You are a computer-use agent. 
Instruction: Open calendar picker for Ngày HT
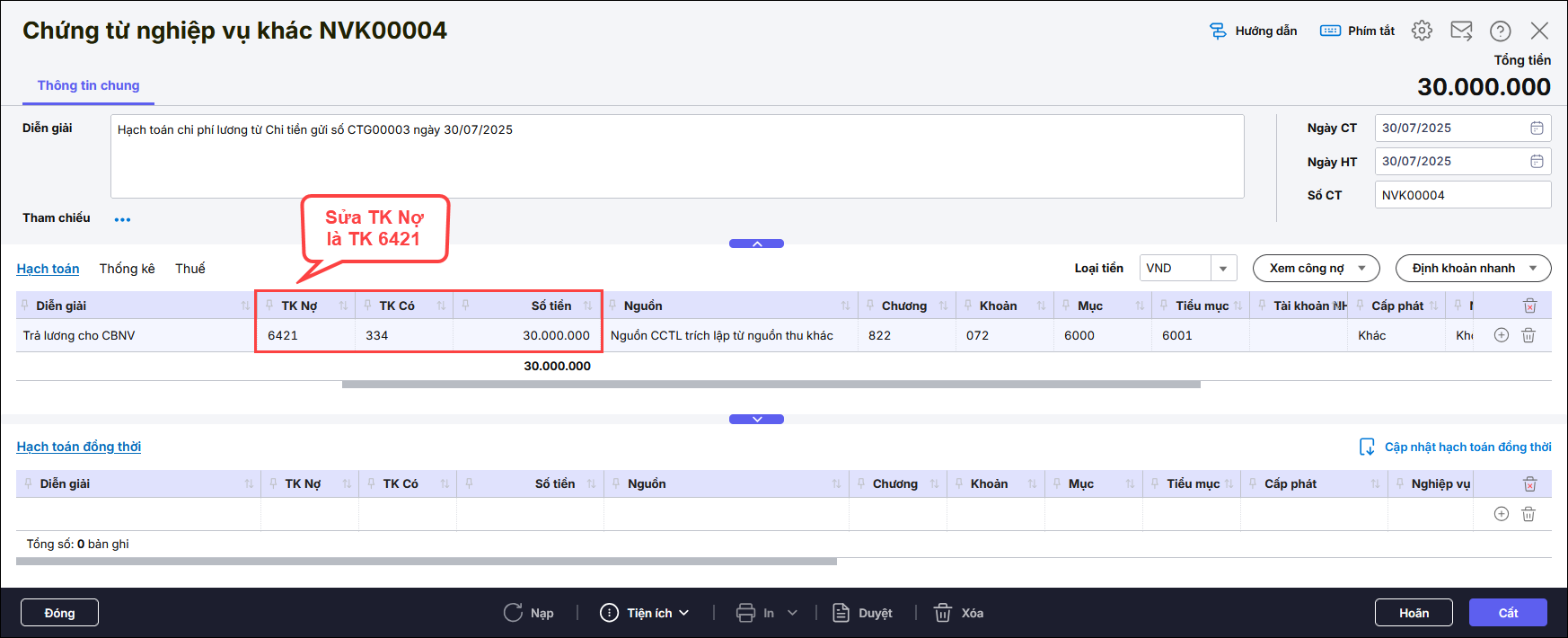[x=1537, y=162]
